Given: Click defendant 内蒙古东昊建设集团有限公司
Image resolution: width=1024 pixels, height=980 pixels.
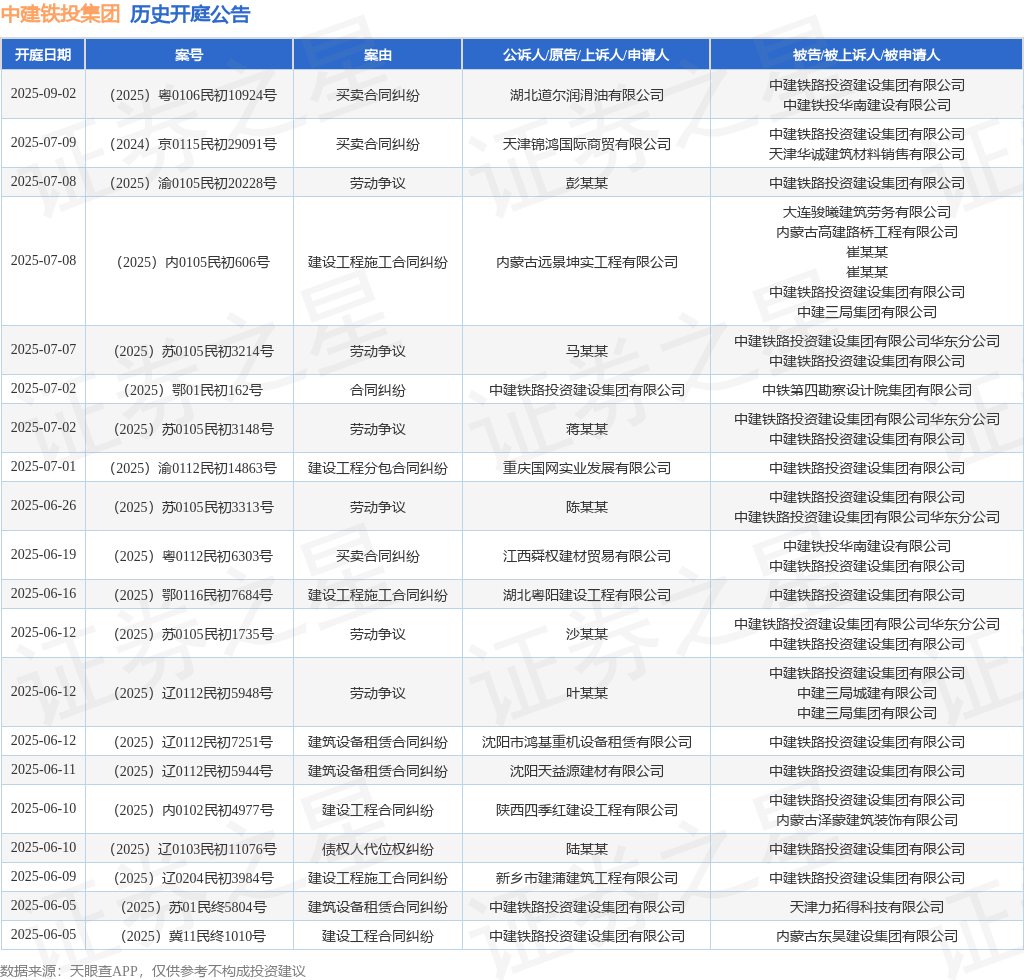Looking at the screenshot, I should coord(867,936).
